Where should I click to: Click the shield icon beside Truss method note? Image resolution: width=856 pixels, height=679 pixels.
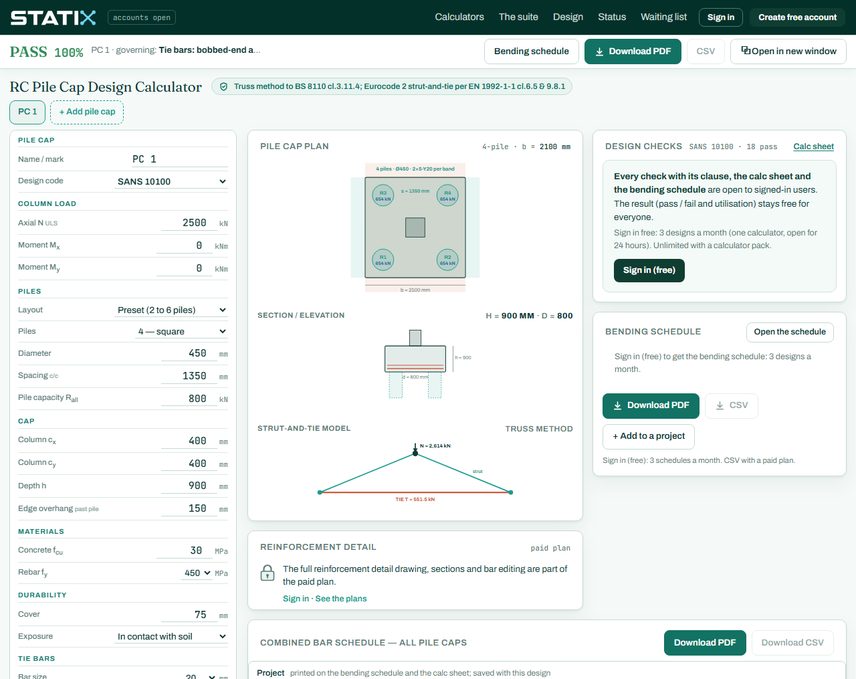tap(223, 86)
